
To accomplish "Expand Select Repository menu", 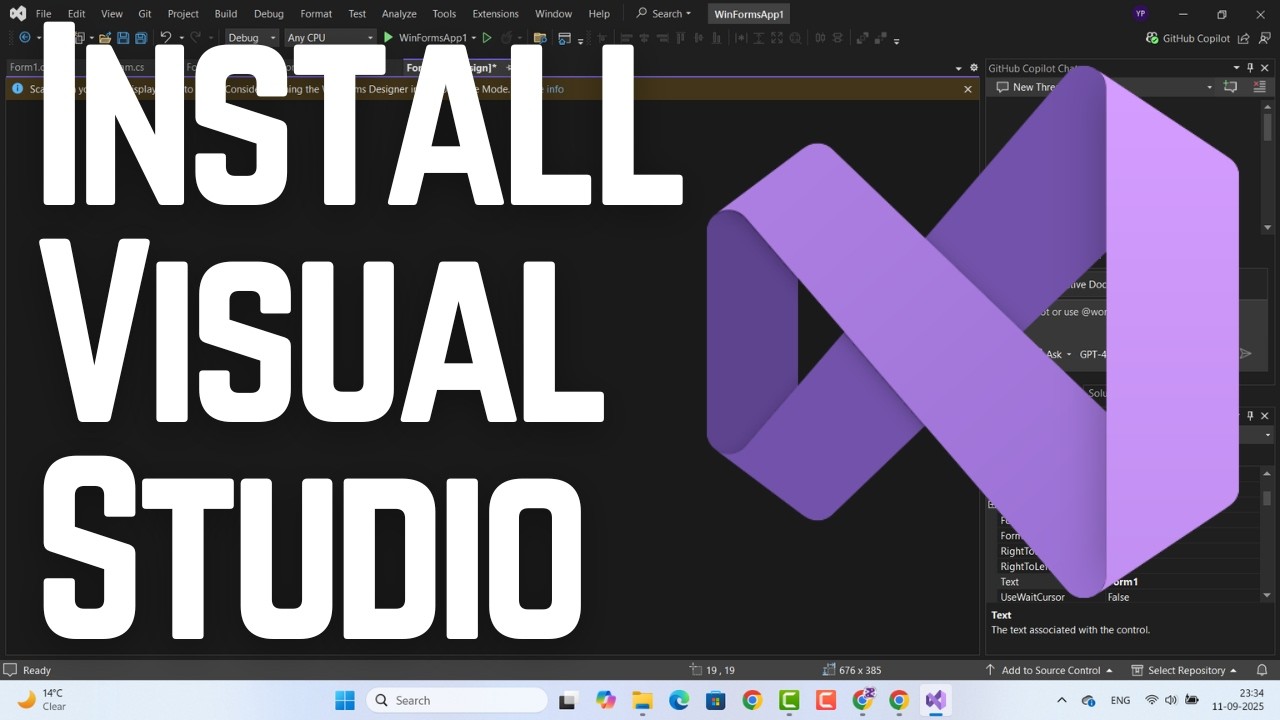I will [1184, 670].
